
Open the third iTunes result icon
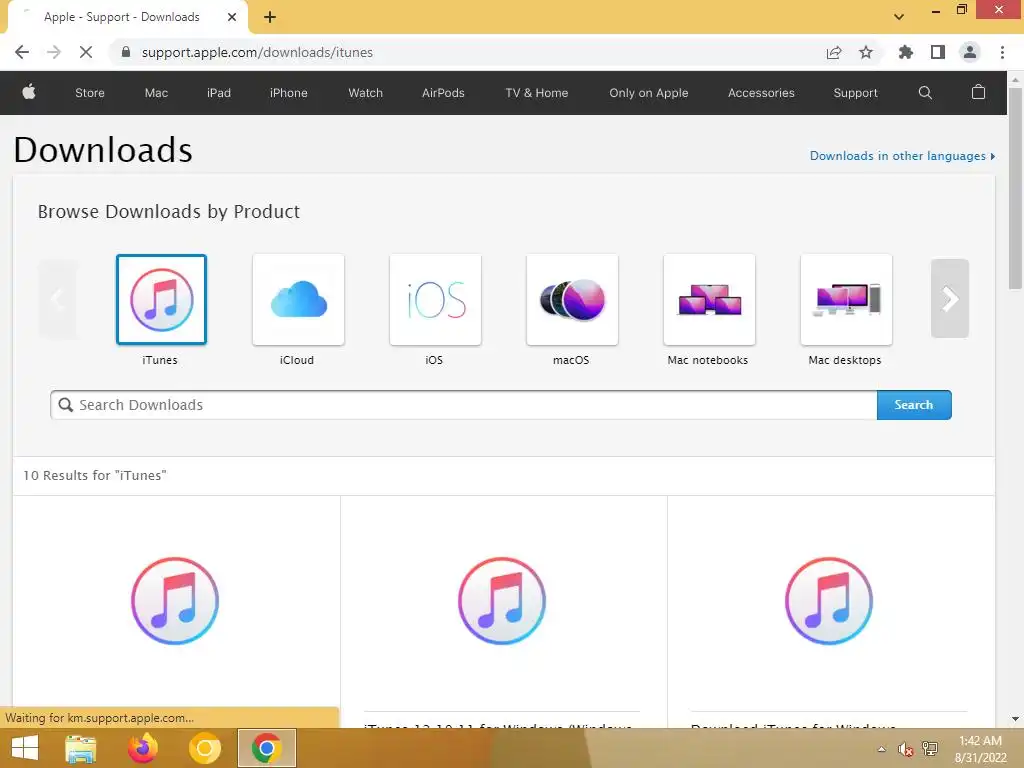829,601
